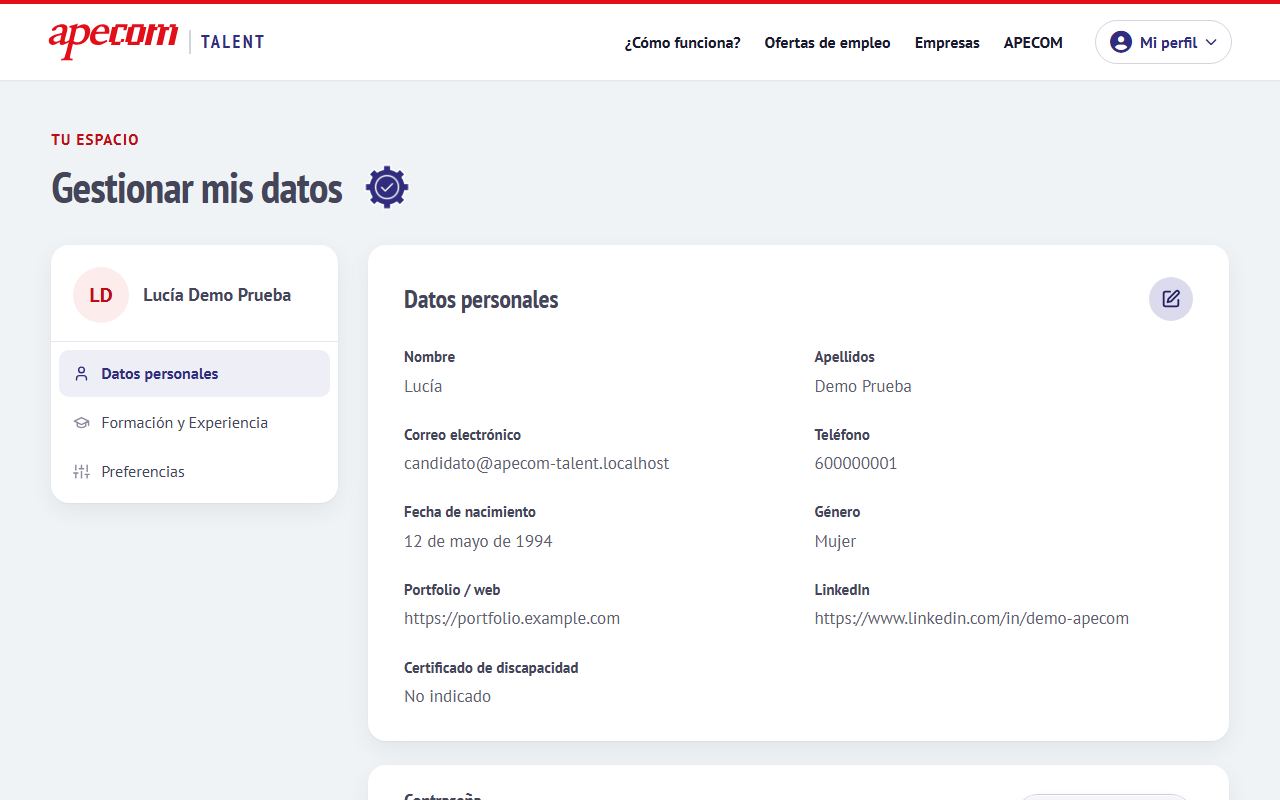Click the person icon next to Datos personales
The image size is (1280, 800).
82,374
